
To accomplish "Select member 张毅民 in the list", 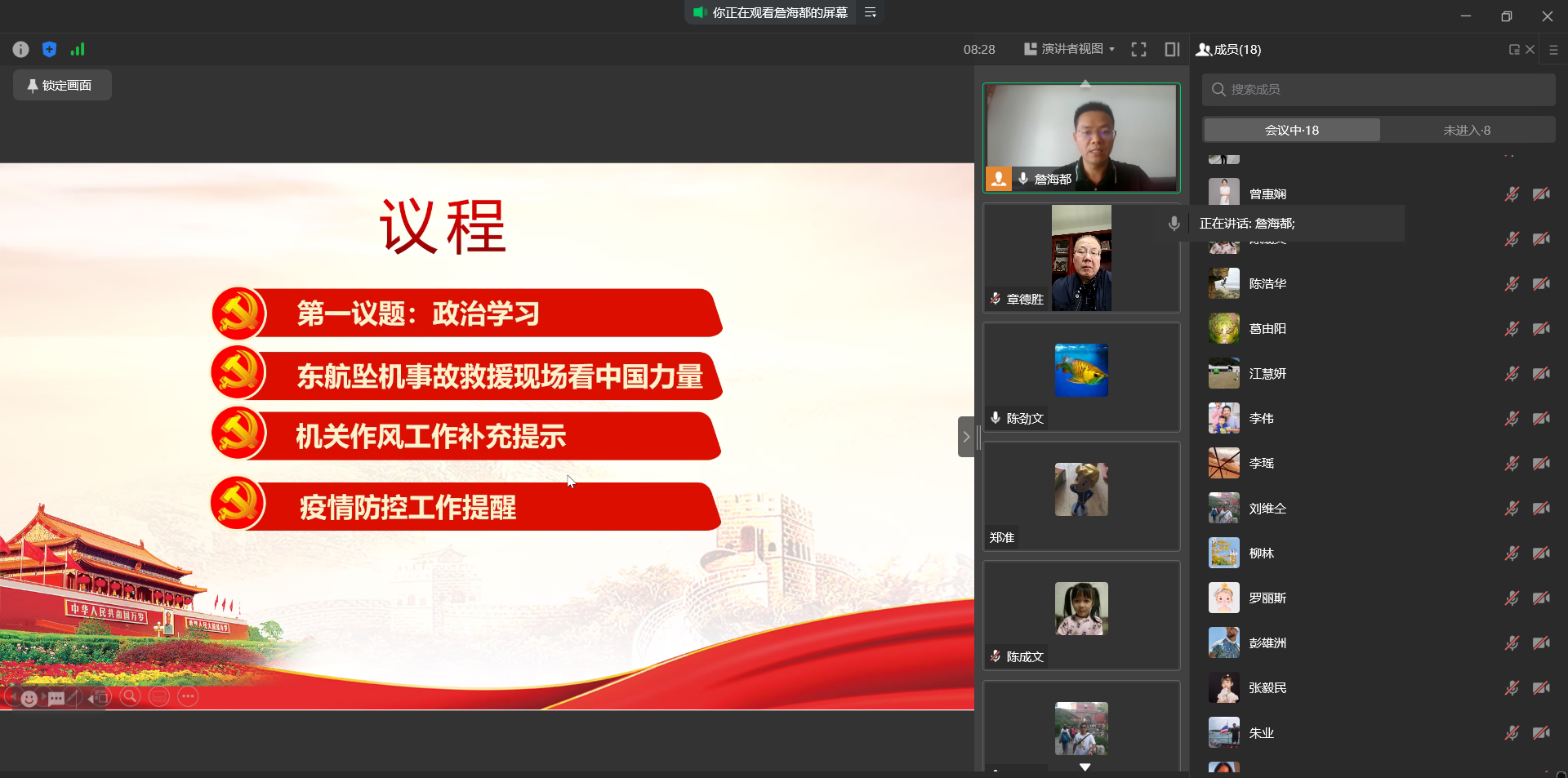I will pyautogui.click(x=1379, y=688).
